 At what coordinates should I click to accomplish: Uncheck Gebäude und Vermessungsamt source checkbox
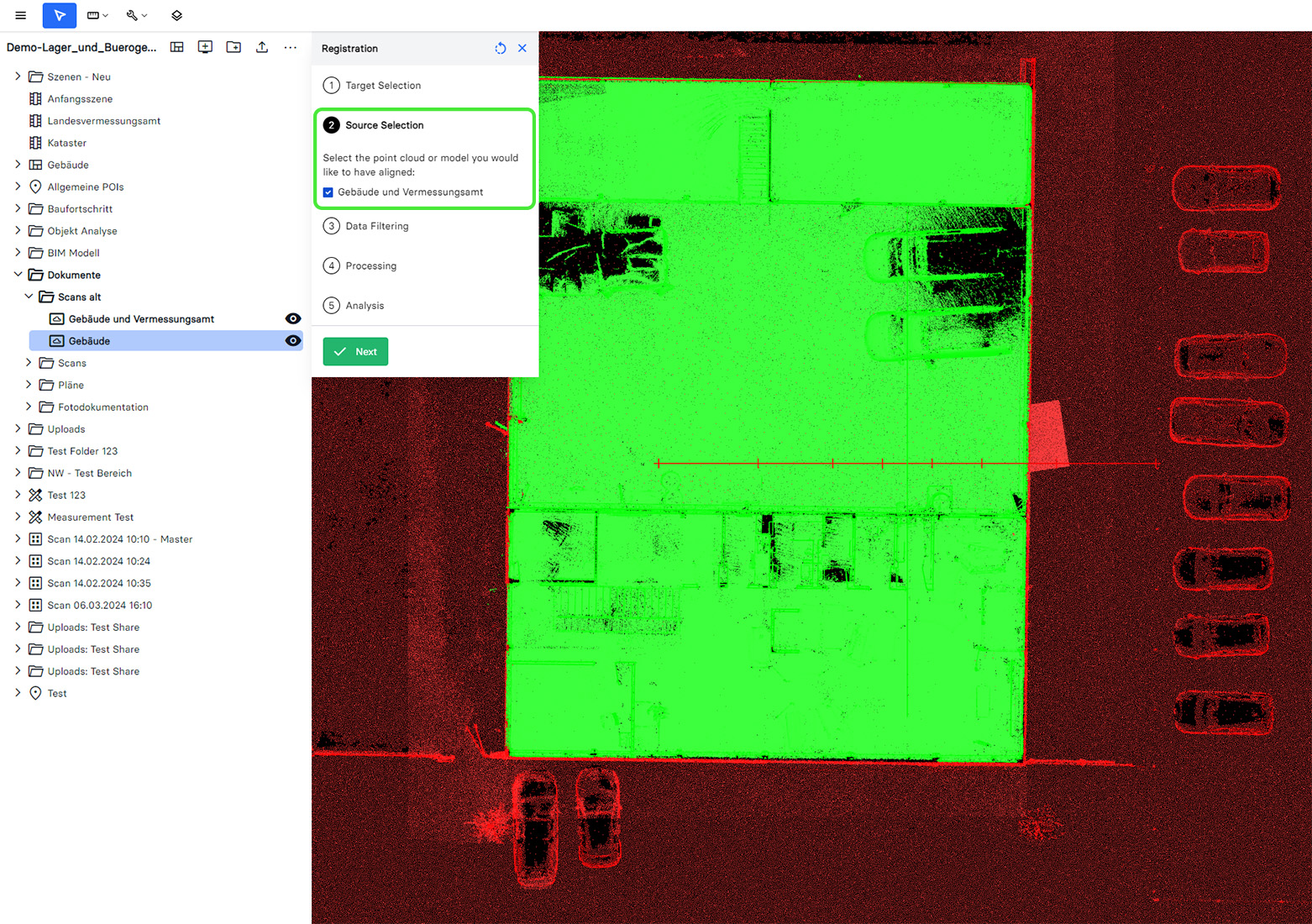click(328, 192)
